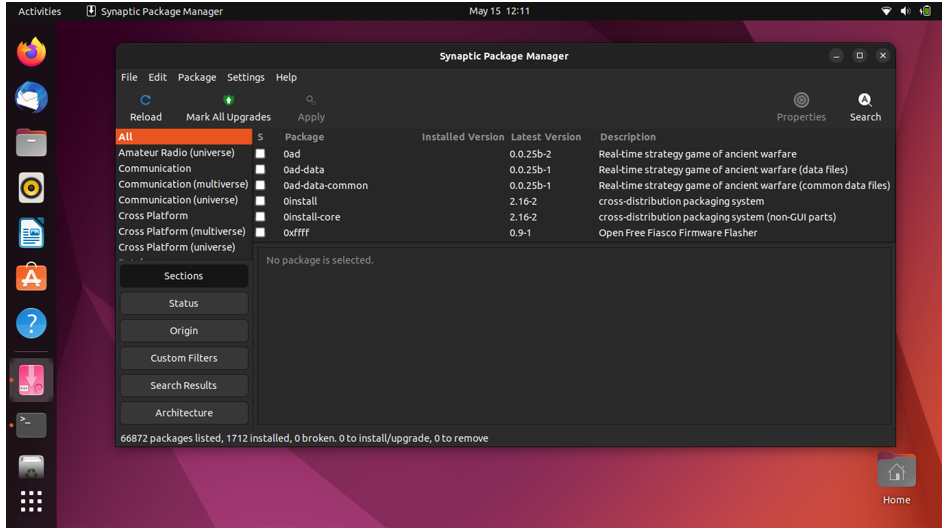This screenshot has width=947, height=529.
Task: Click the Reload toolbar icon
Action: (146, 100)
